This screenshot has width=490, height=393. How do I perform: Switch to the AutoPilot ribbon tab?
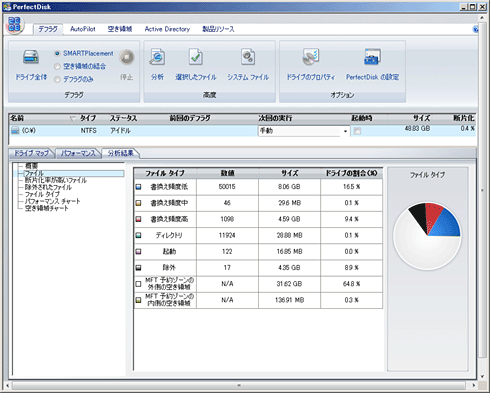[x=83, y=29]
